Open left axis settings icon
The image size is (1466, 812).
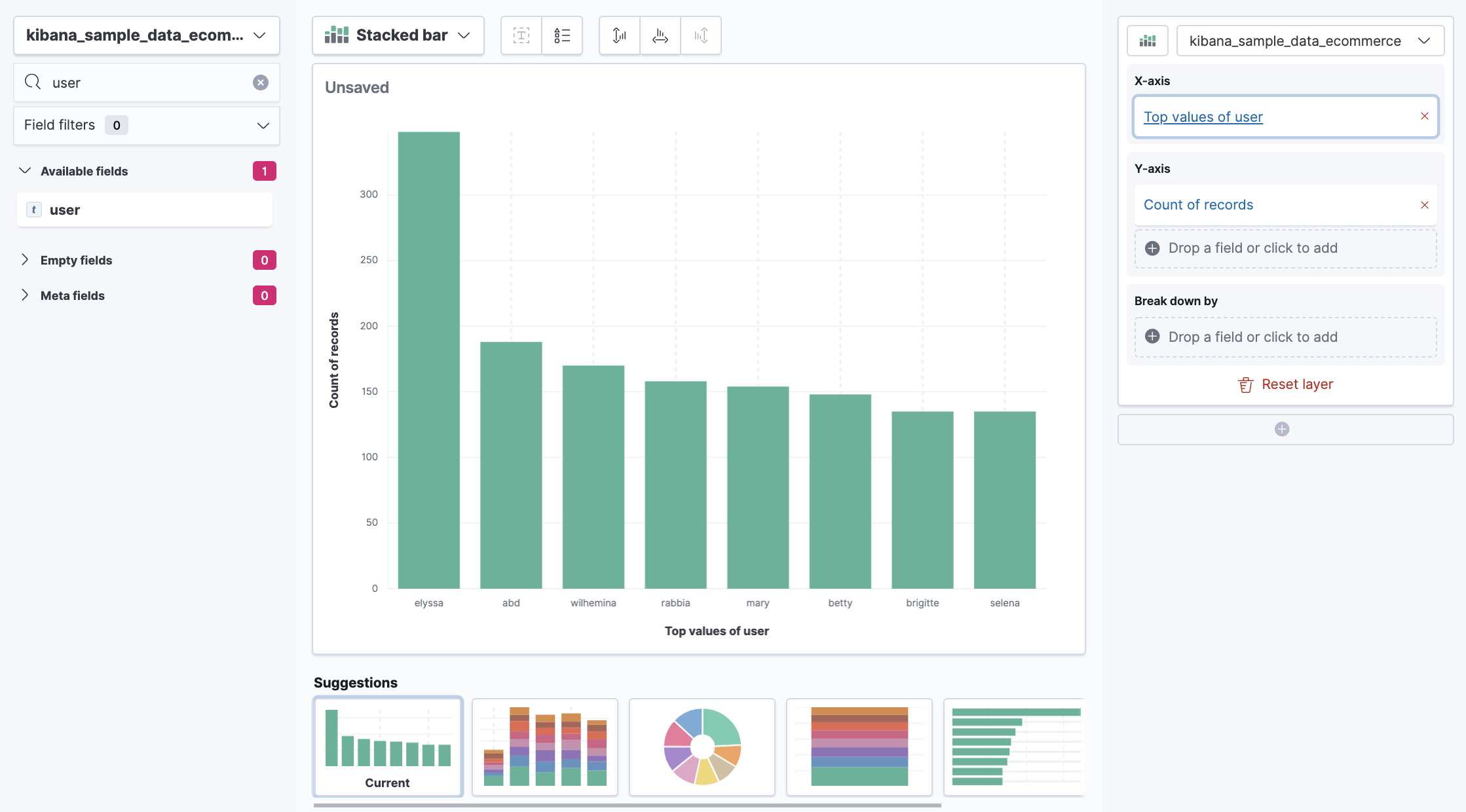[619, 35]
